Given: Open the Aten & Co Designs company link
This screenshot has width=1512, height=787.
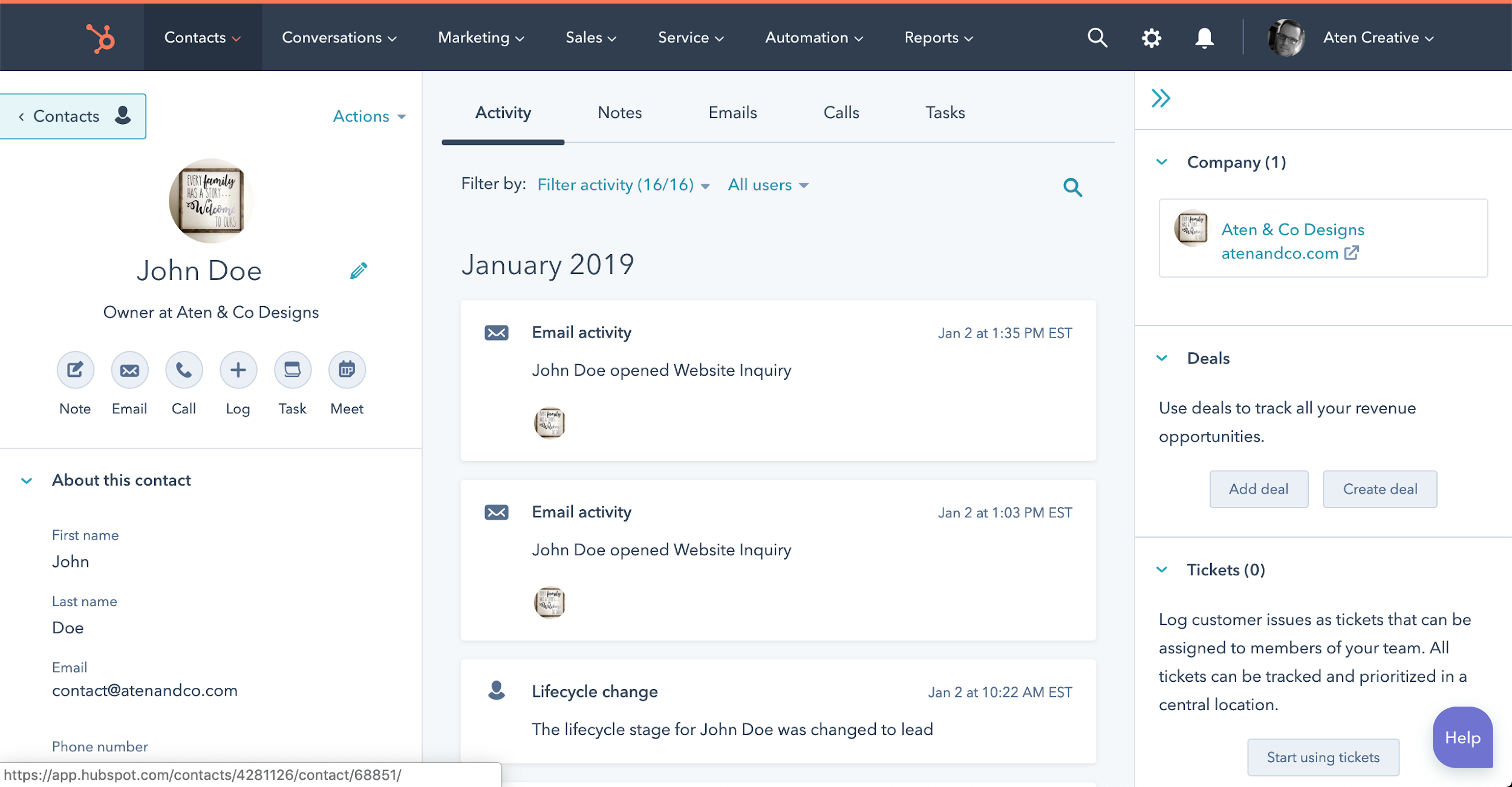Looking at the screenshot, I should [1292, 230].
